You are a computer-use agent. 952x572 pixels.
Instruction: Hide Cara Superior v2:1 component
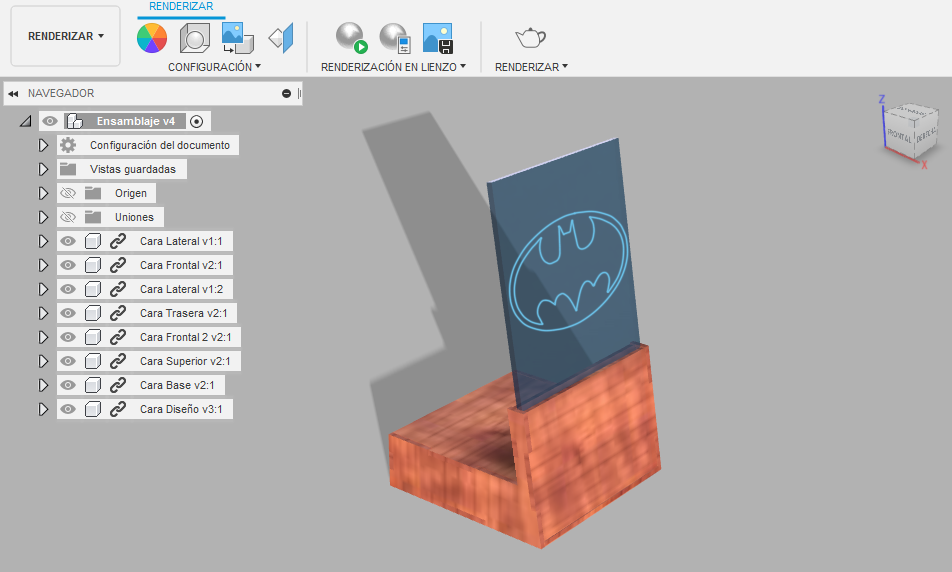click(68, 361)
